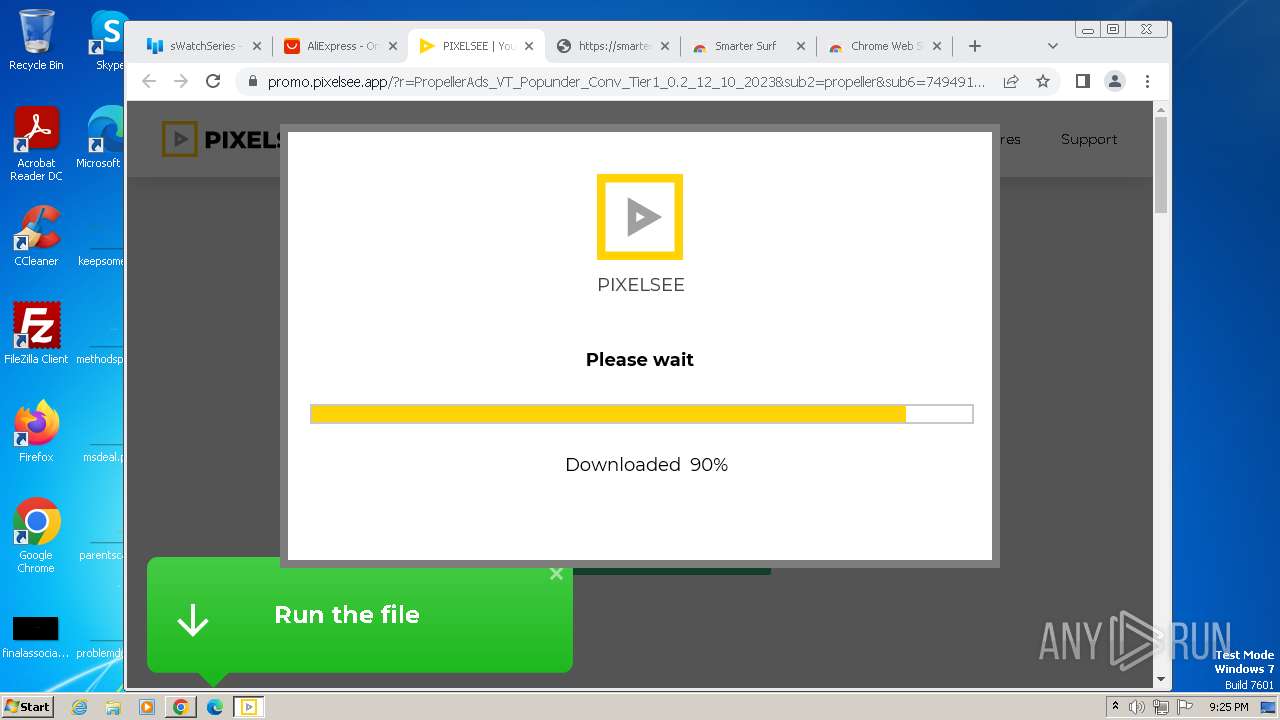Image resolution: width=1280 pixels, height=720 pixels.
Task: Close the Smarter Surf tab
Action: [800, 46]
